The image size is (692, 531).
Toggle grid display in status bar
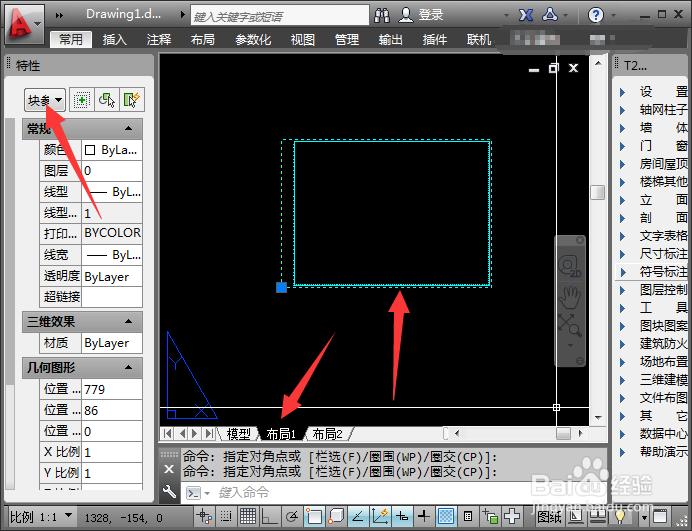click(x=248, y=516)
